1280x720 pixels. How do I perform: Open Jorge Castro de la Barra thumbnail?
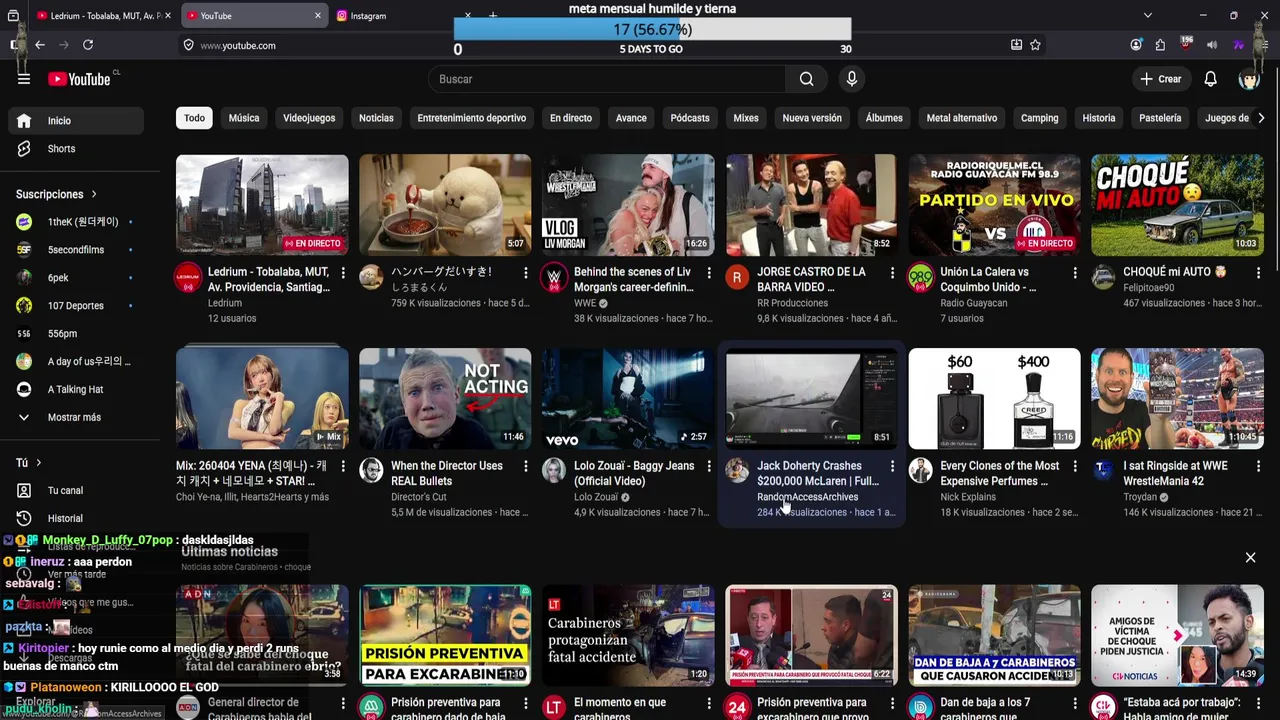click(x=811, y=205)
